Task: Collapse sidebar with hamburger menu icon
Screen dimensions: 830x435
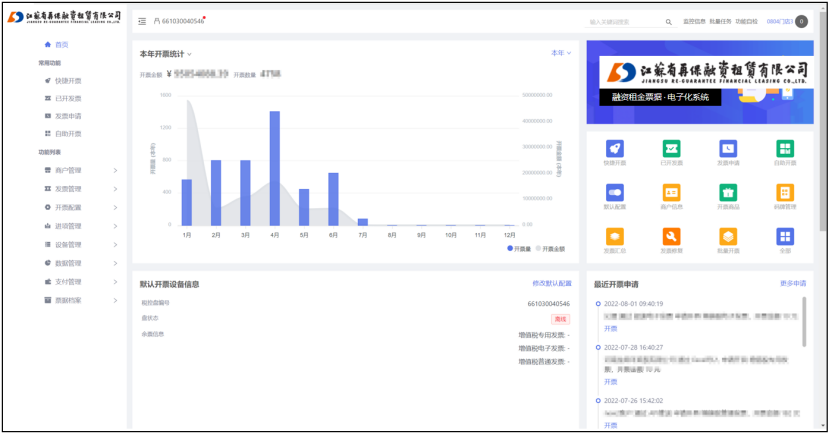Action: (x=142, y=22)
